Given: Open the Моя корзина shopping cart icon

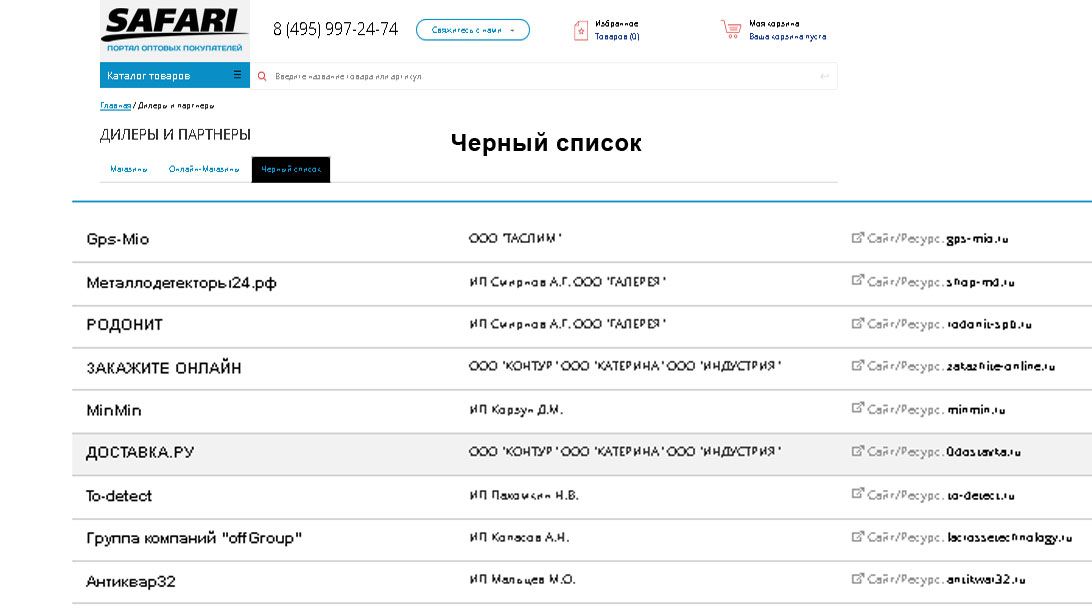Looking at the screenshot, I should [x=731, y=28].
